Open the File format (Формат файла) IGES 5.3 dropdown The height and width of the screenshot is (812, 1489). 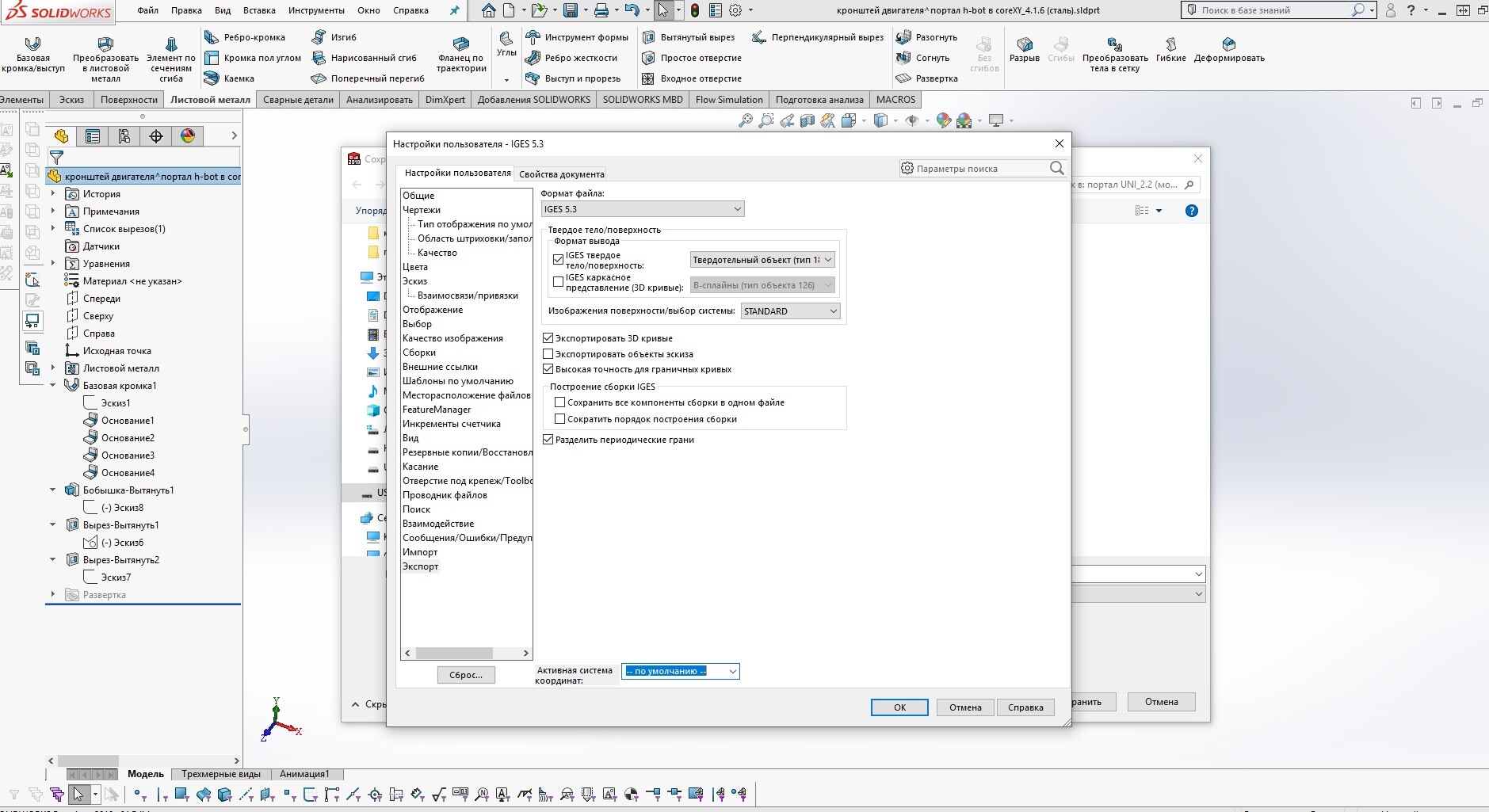pyautogui.click(x=643, y=209)
